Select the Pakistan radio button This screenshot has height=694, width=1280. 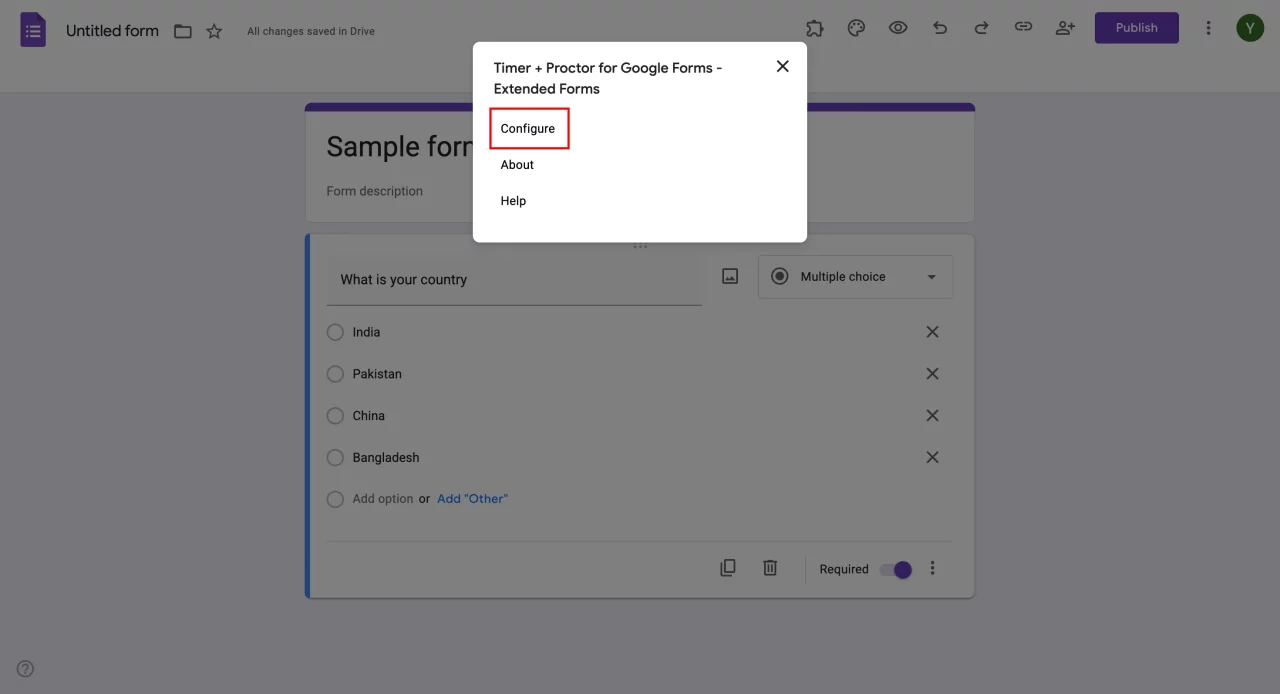coord(335,373)
